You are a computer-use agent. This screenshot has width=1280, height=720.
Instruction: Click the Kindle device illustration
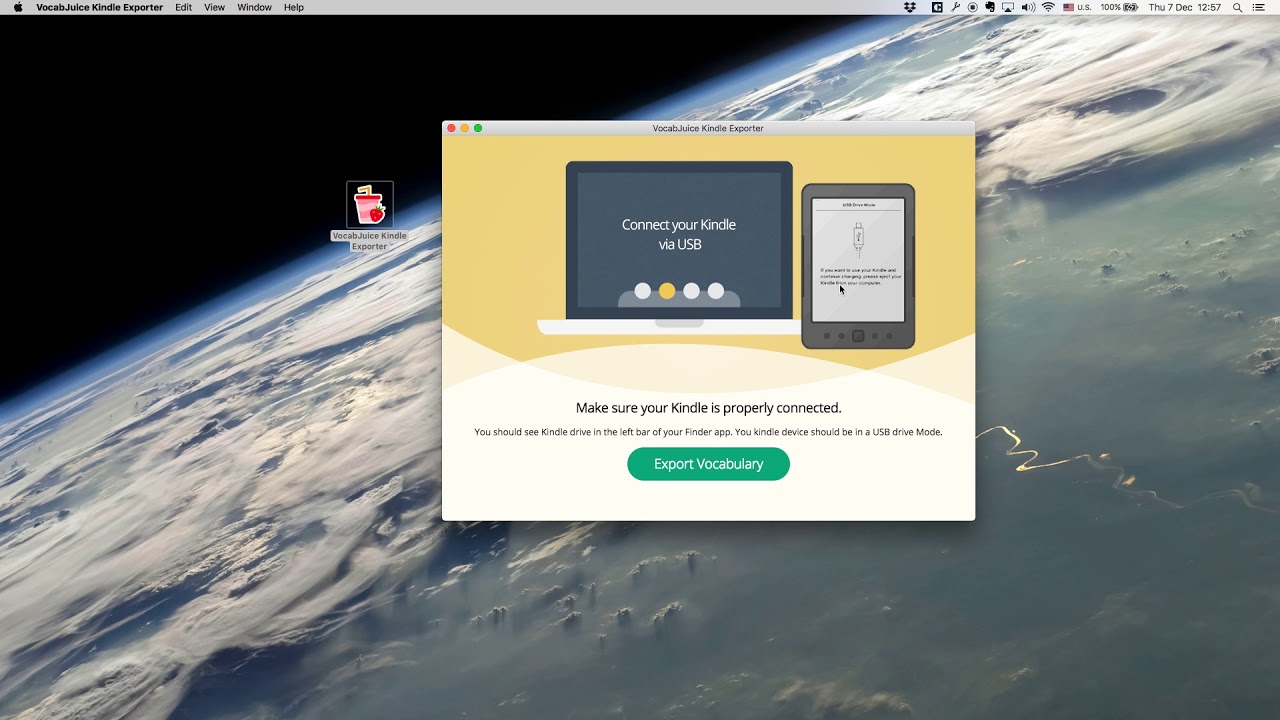pos(858,266)
